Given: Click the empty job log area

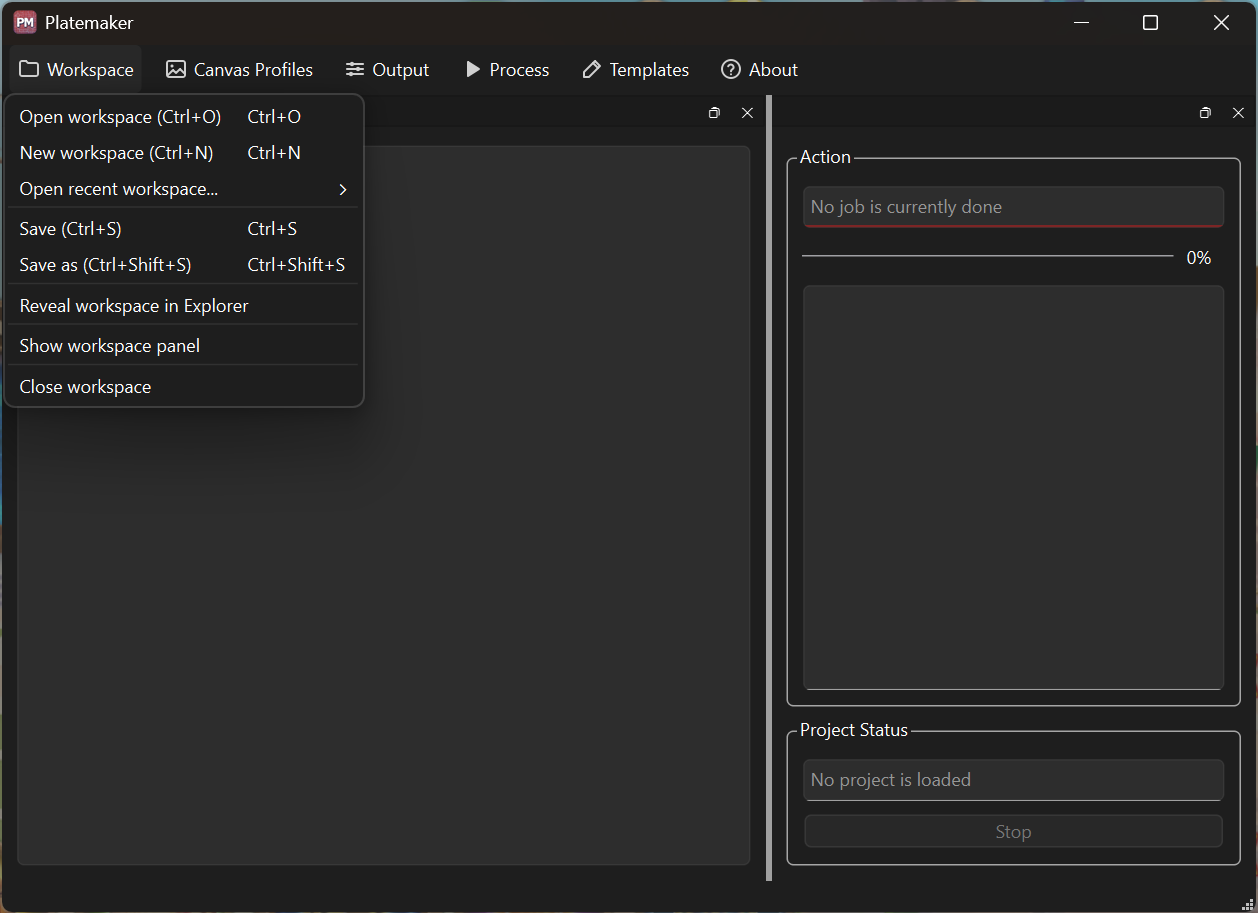Looking at the screenshot, I should [x=1013, y=488].
